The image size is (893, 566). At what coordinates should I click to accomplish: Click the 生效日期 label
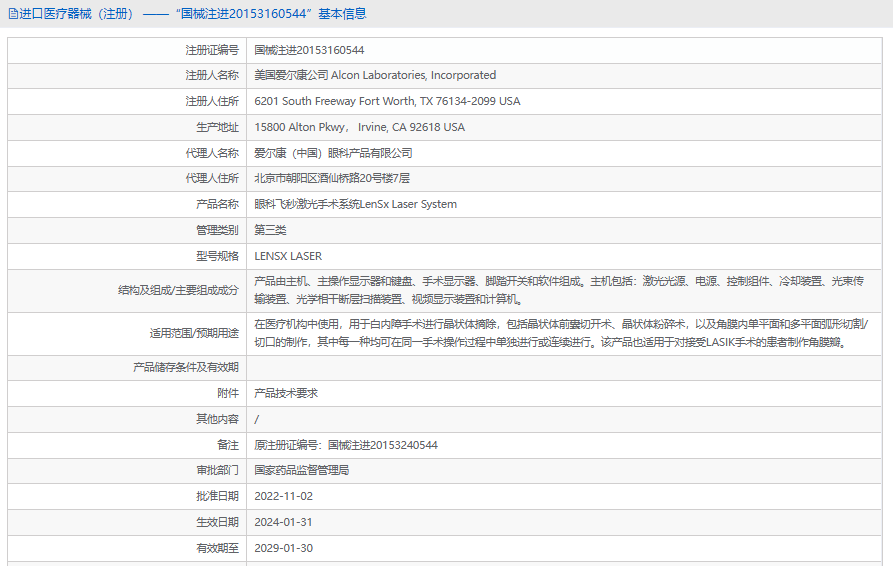click(218, 522)
